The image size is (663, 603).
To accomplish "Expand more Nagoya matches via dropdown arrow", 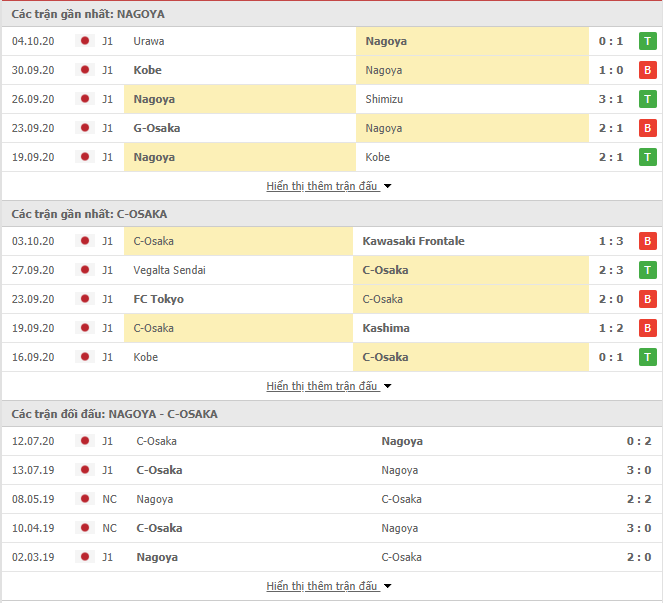I will (x=387, y=186).
